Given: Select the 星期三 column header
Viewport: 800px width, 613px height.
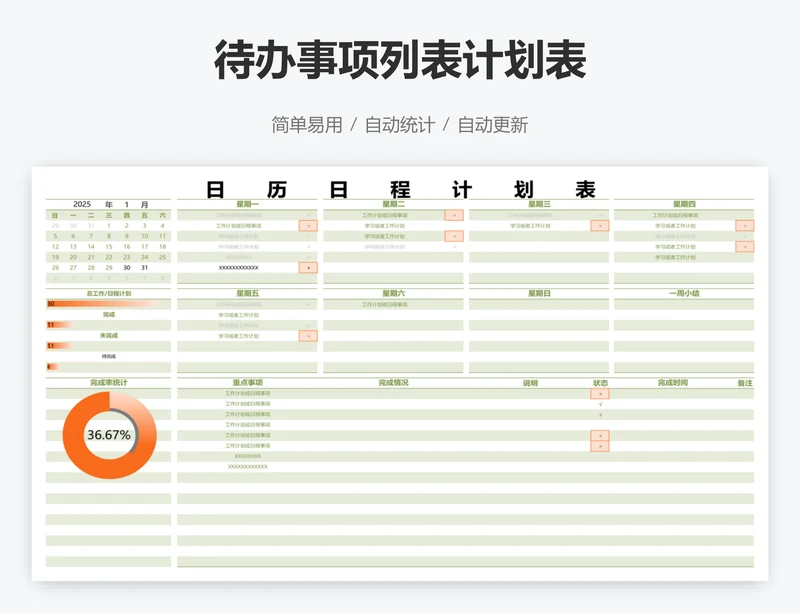Looking at the screenshot, I should [539, 204].
